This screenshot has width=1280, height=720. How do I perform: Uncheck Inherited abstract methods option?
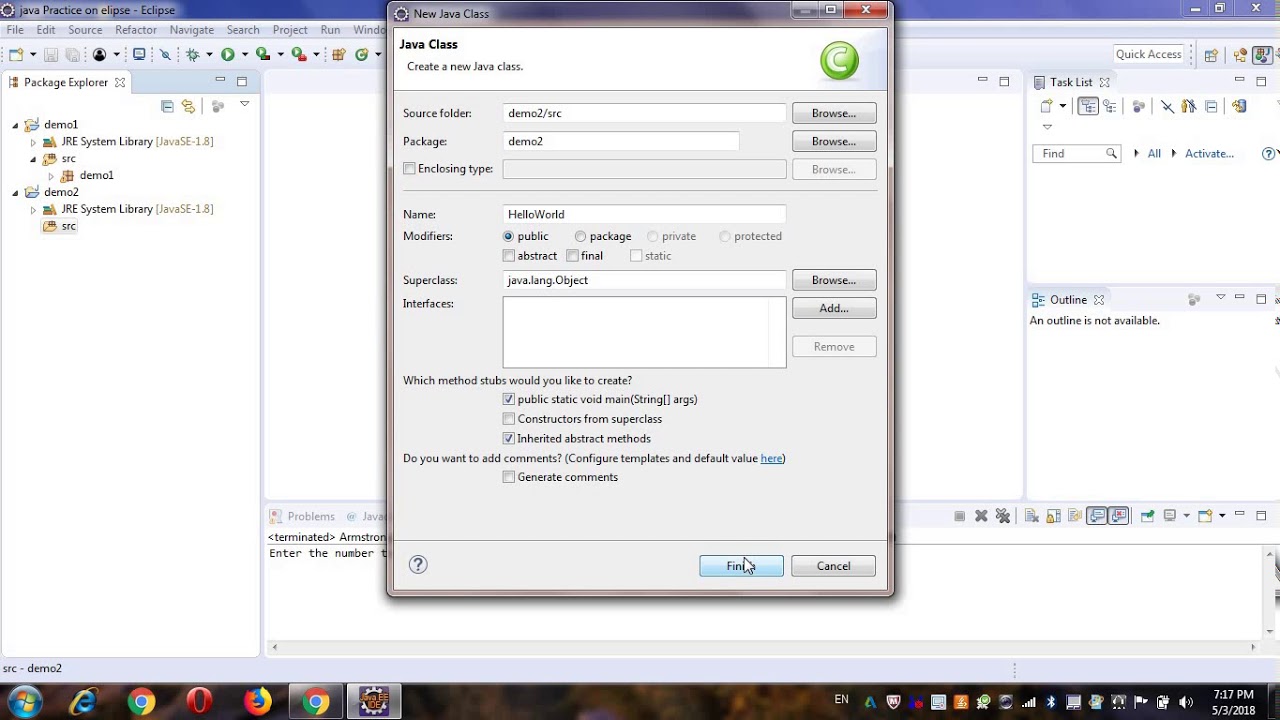click(509, 438)
